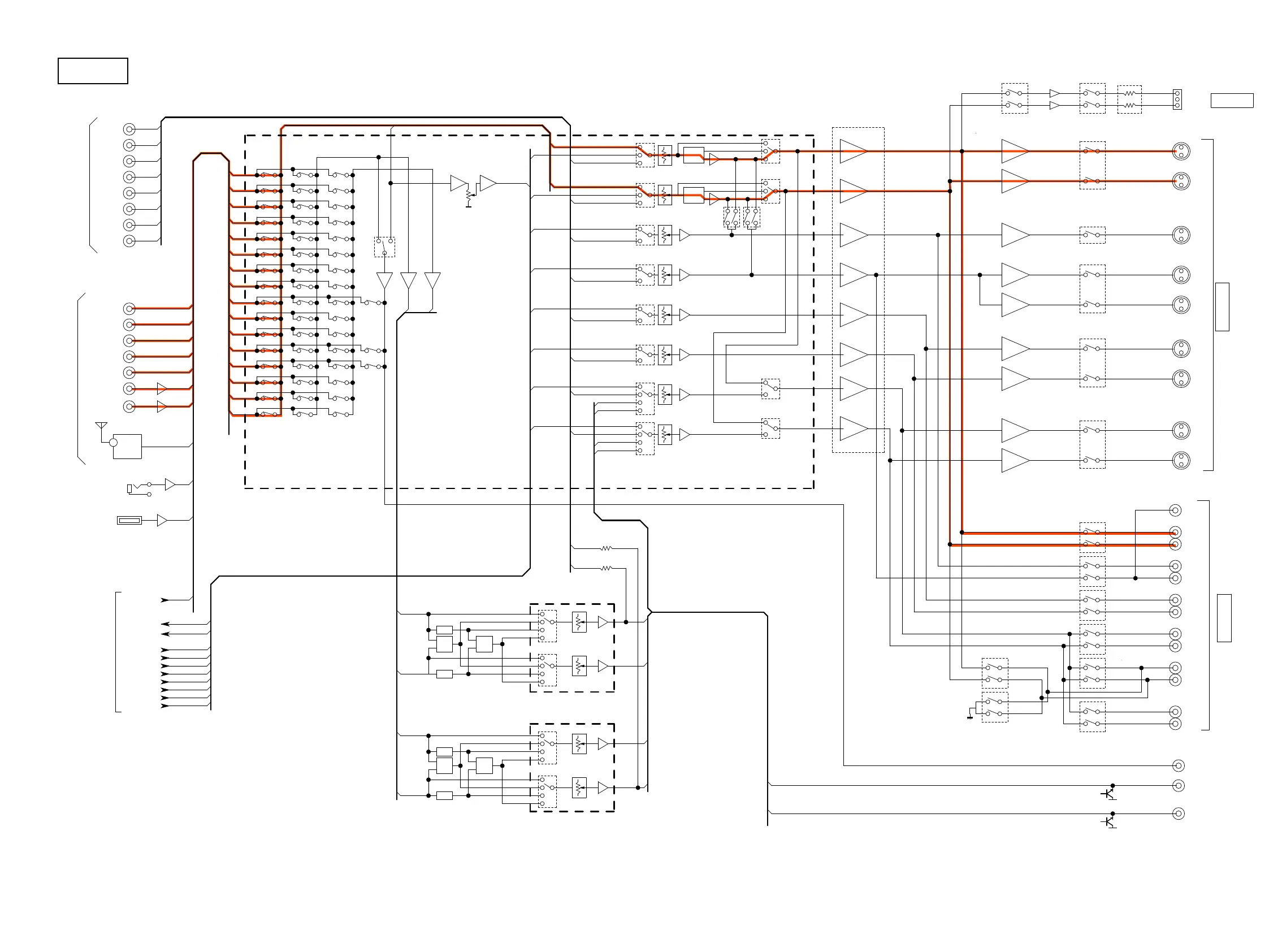This screenshot has height=952, width=1282.
Task: Click the empty title box at top left
Action: point(93,71)
